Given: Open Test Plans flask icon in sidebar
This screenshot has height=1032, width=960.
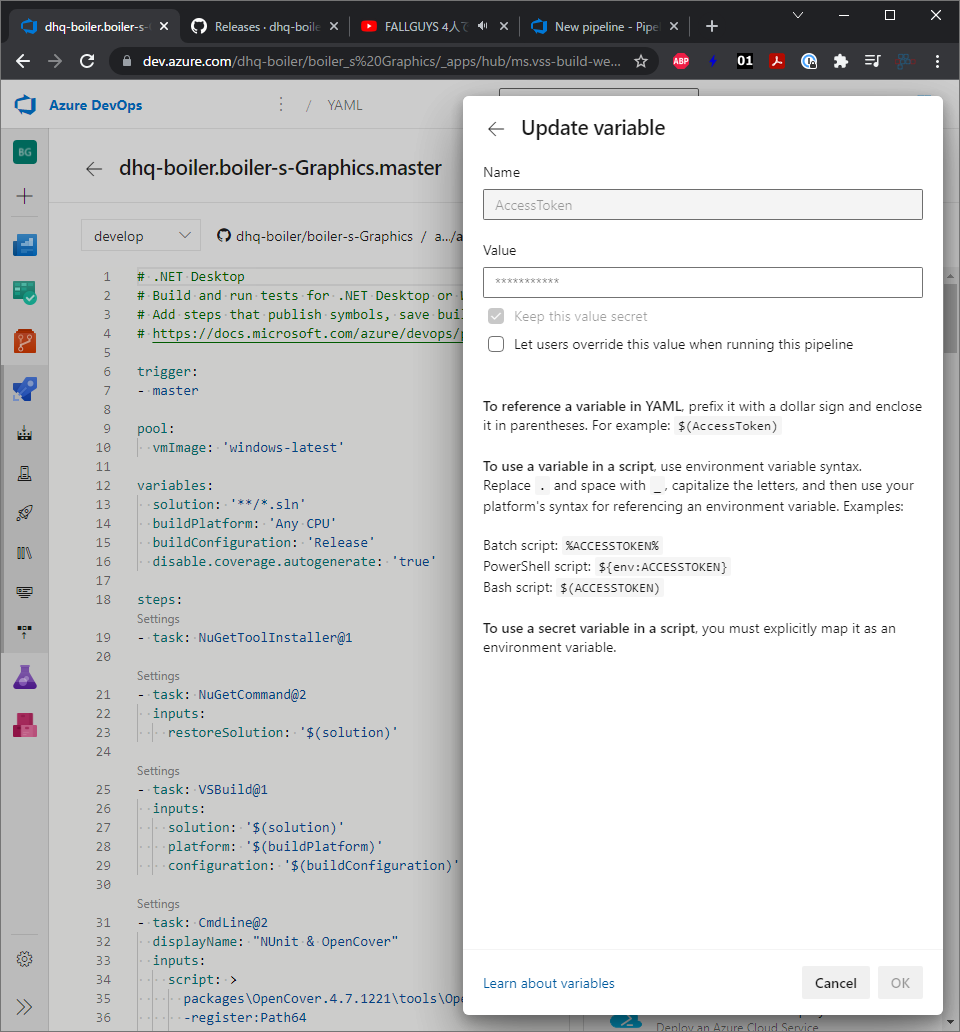Looking at the screenshot, I should (25, 677).
